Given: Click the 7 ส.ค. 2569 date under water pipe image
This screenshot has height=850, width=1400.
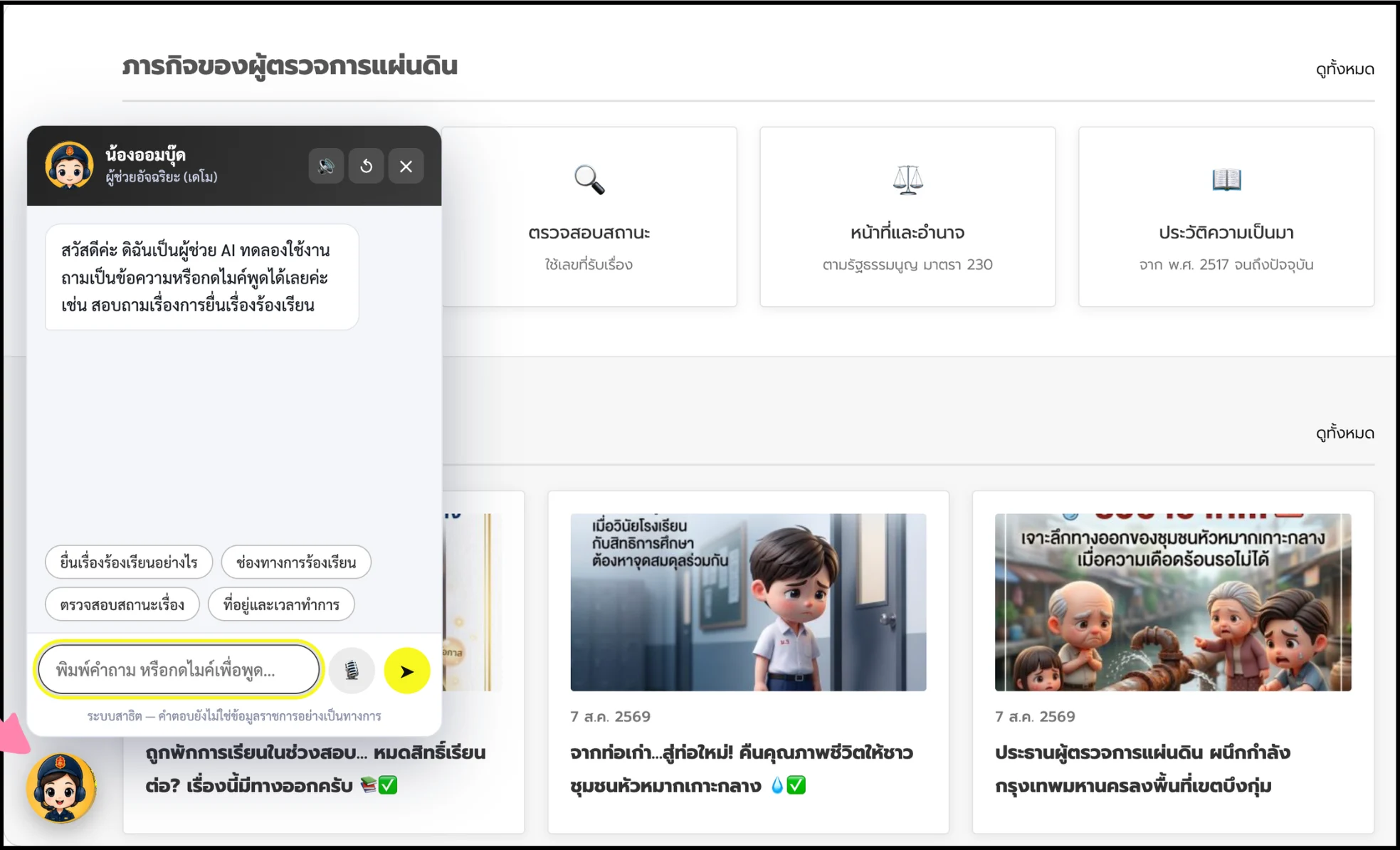Looking at the screenshot, I should (1036, 717).
